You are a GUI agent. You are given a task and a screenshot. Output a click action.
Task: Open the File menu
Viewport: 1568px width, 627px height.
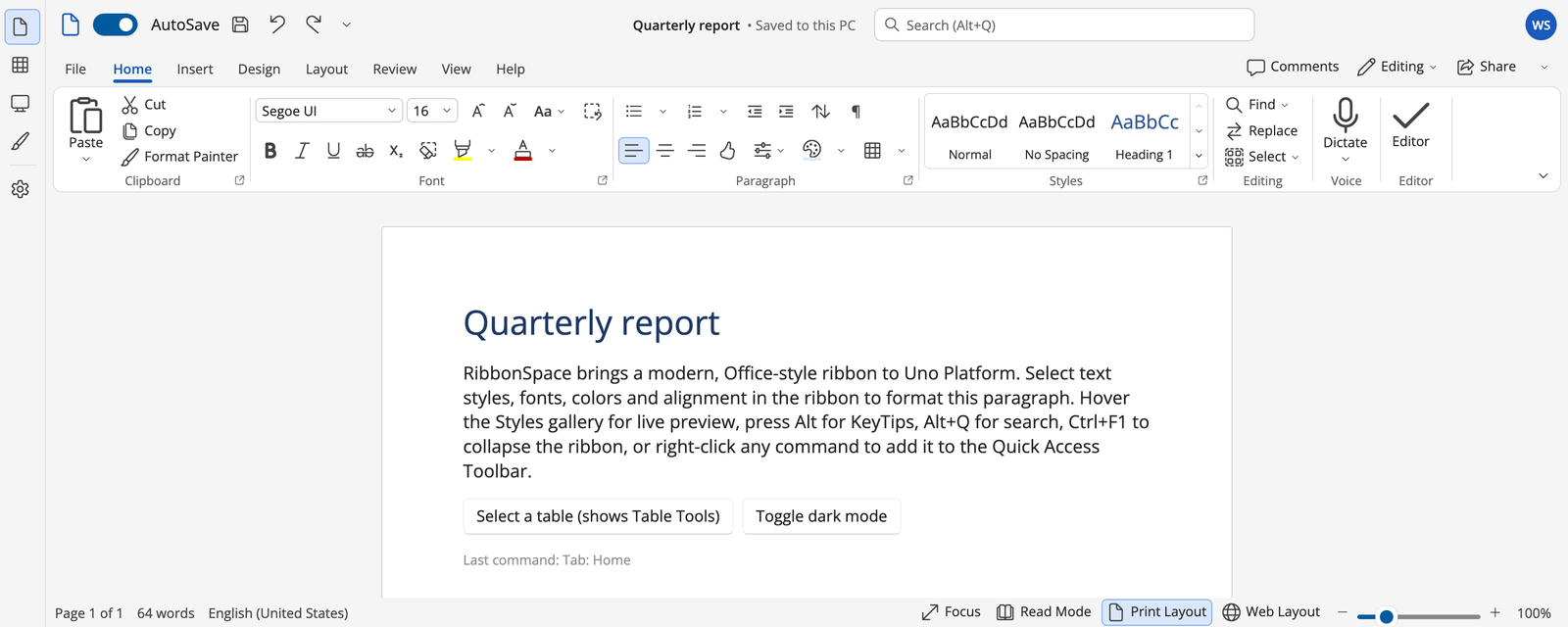[75, 69]
